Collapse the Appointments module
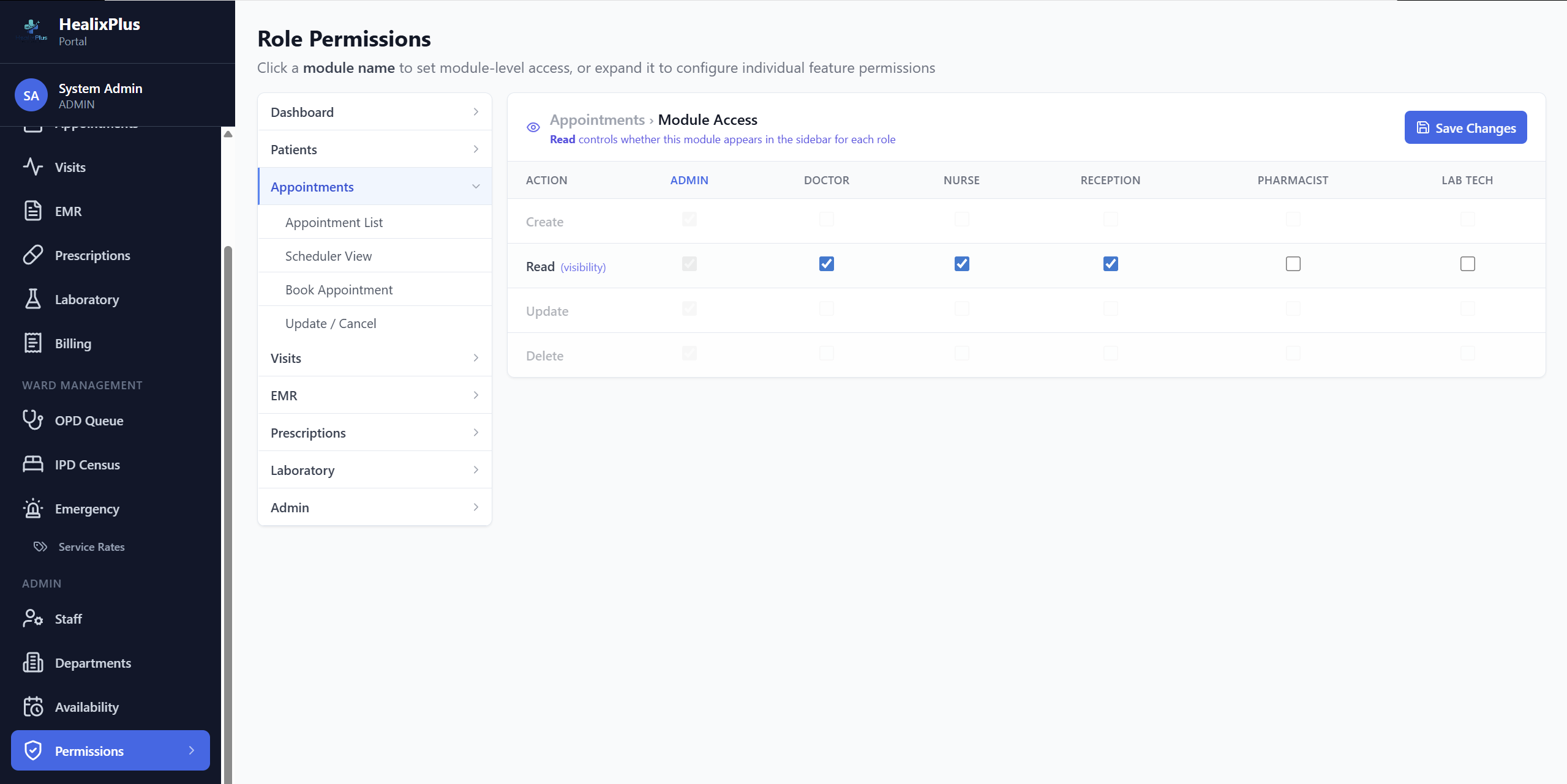The height and width of the screenshot is (784, 1567). pos(475,186)
